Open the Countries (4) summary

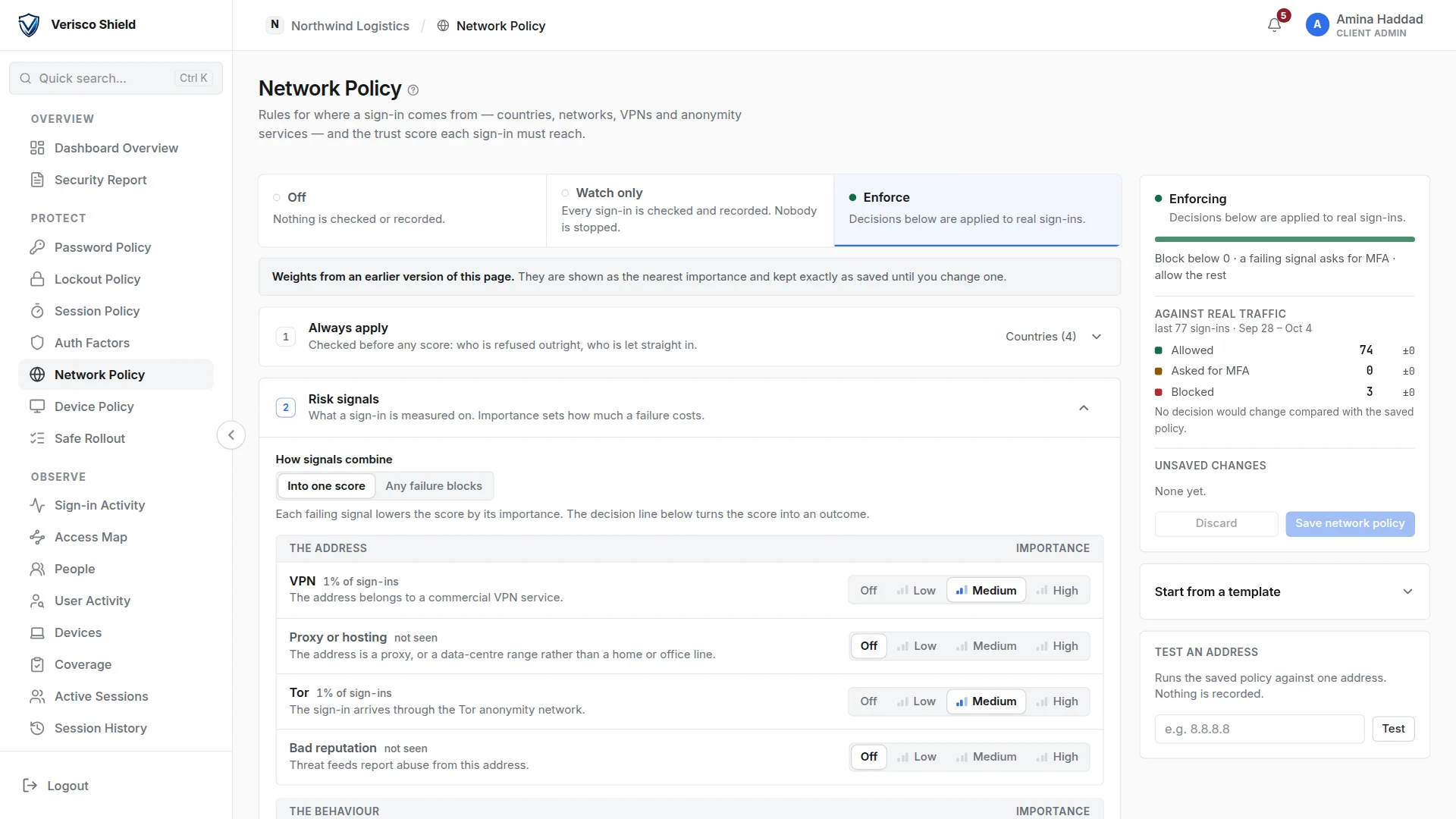click(1040, 337)
